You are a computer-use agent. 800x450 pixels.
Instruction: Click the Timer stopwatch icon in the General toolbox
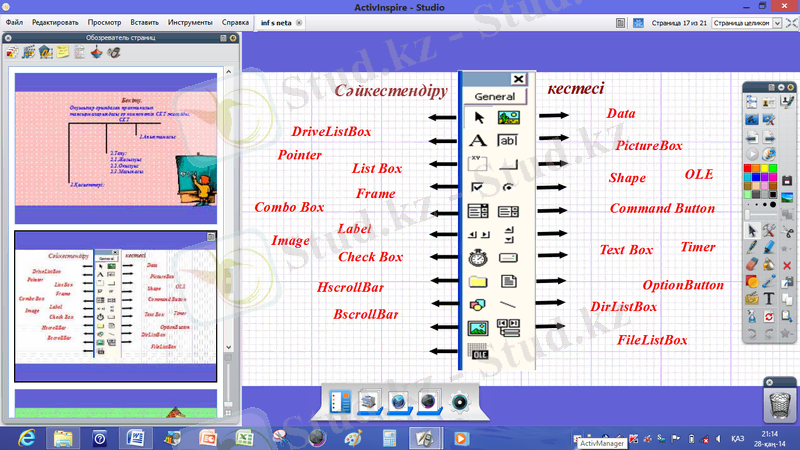[x=477, y=257]
